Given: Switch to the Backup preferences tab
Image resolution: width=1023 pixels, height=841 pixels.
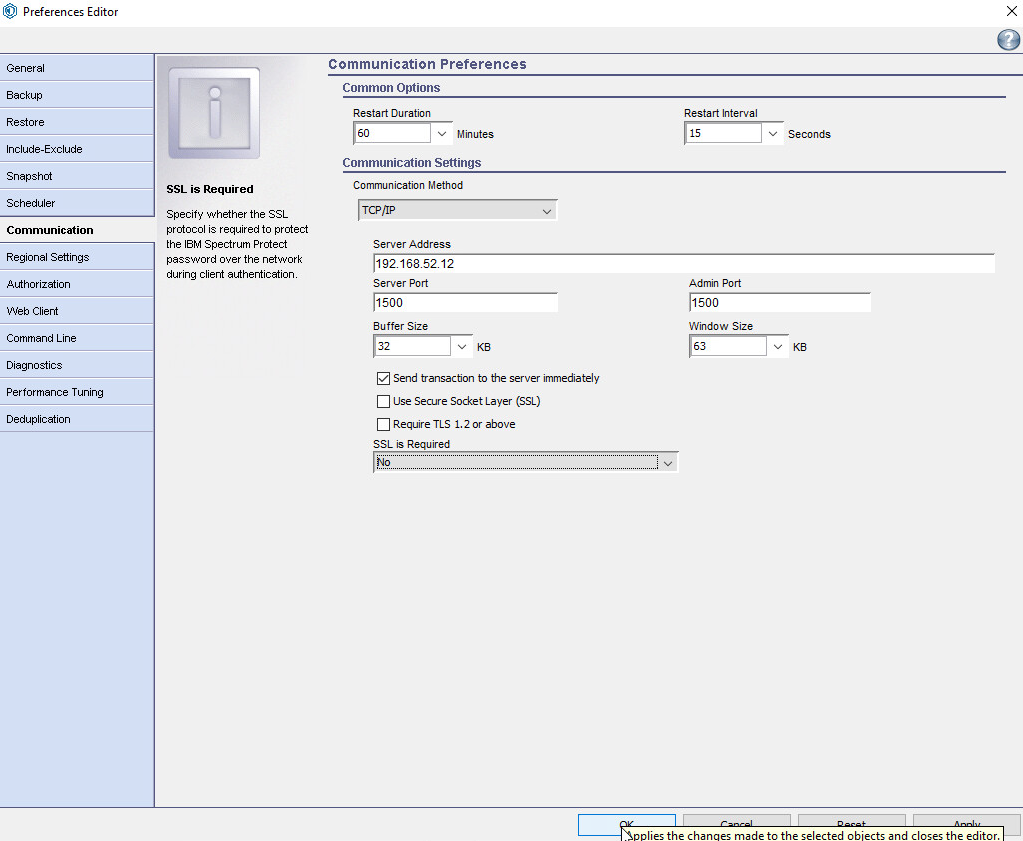Looking at the screenshot, I should tap(77, 95).
